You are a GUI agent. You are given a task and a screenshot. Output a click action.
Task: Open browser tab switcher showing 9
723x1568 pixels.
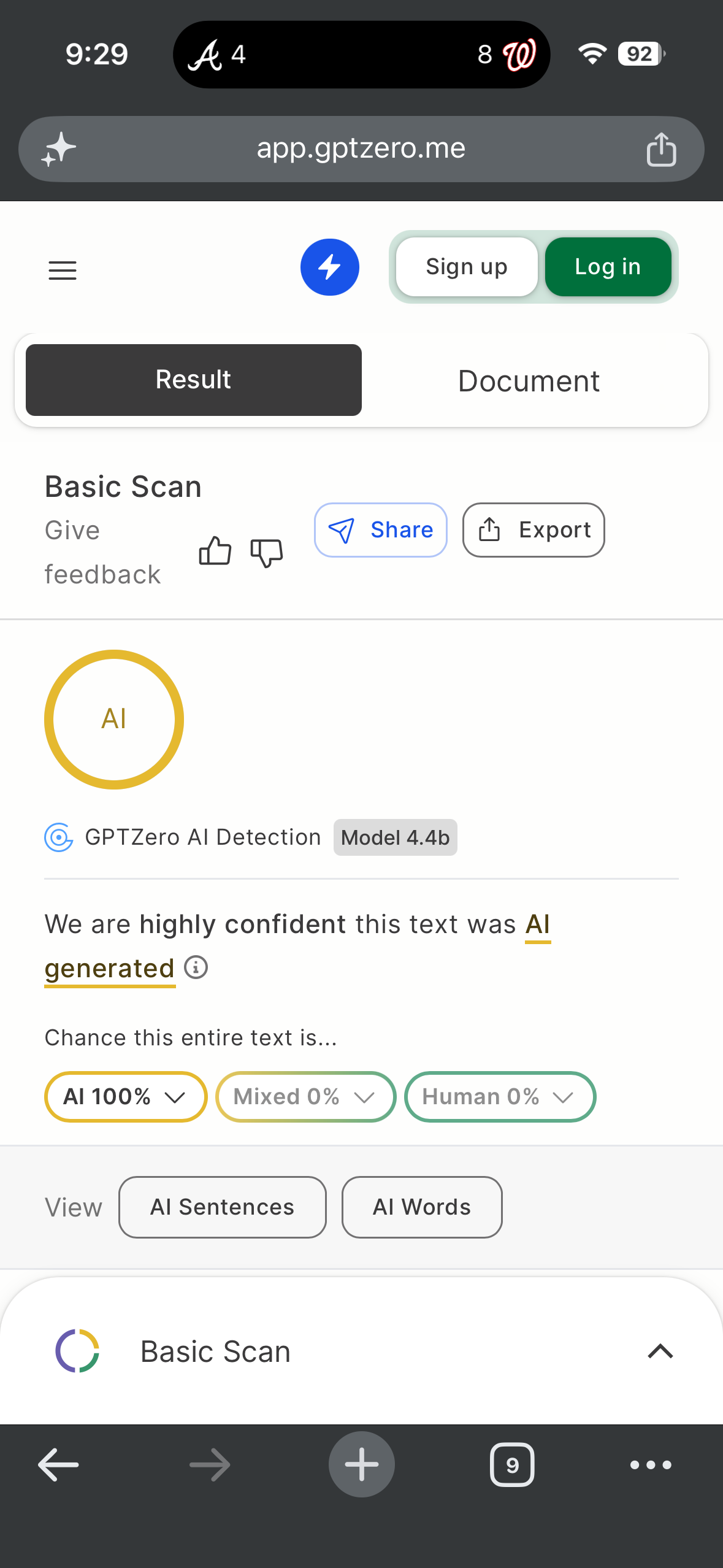pos(512,1464)
